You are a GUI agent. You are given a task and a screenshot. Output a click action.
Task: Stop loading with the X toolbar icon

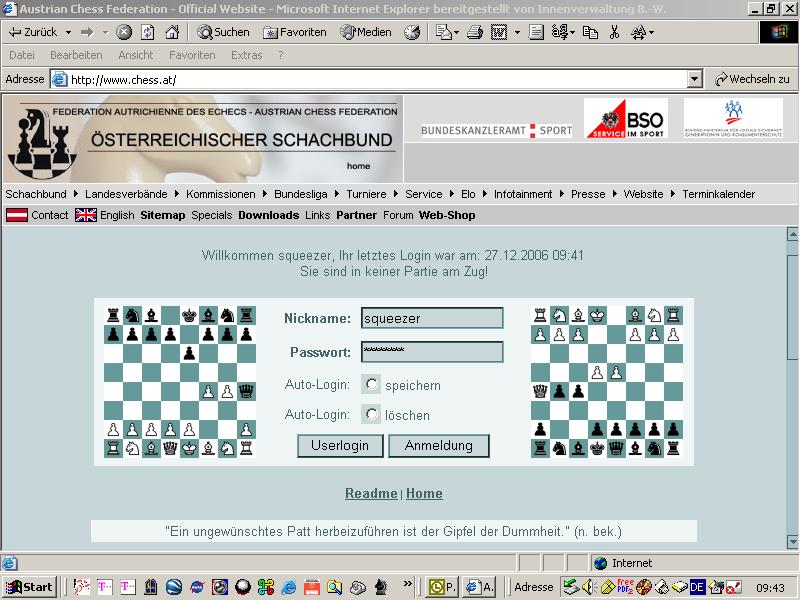click(123, 33)
